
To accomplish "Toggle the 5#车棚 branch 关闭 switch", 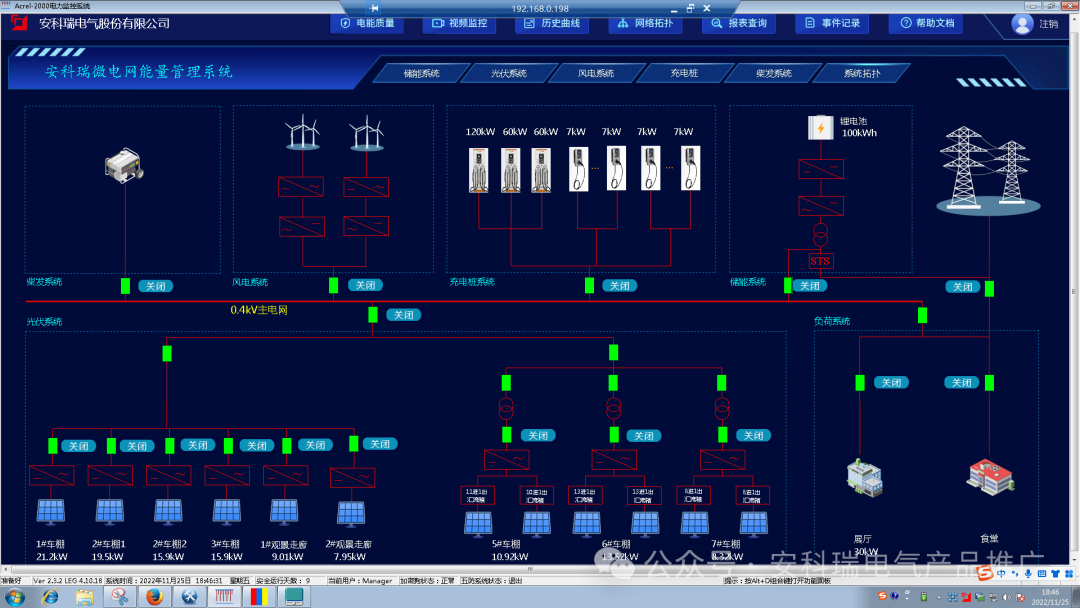I will (x=538, y=435).
